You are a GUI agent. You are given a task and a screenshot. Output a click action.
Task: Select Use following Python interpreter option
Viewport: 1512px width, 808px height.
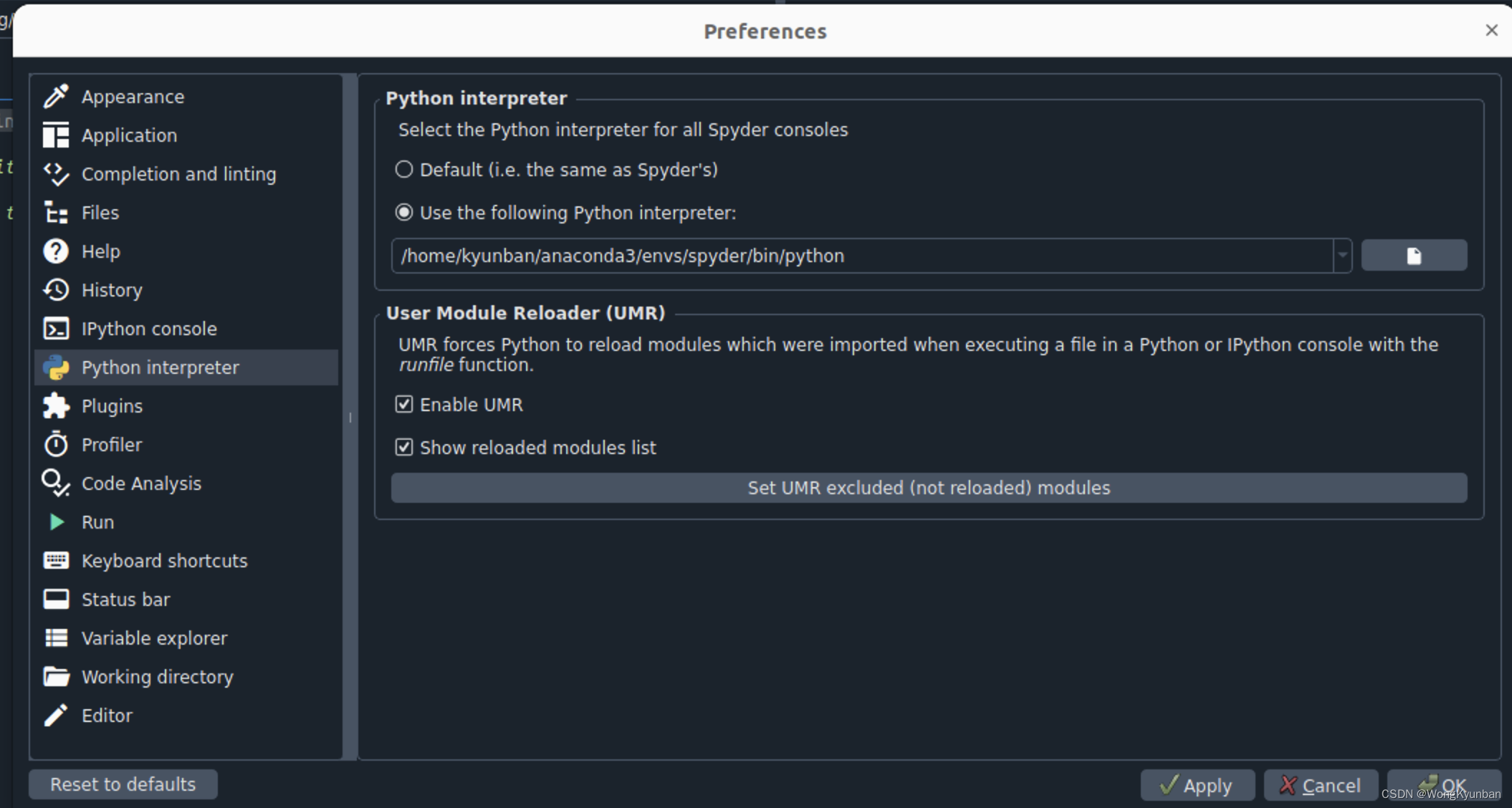click(x=404, y=212)
